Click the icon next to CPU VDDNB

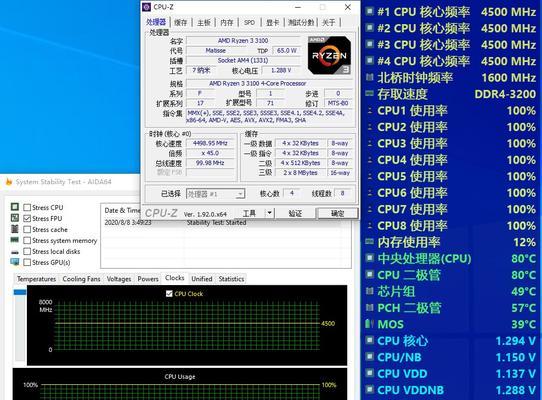(370, 390)
